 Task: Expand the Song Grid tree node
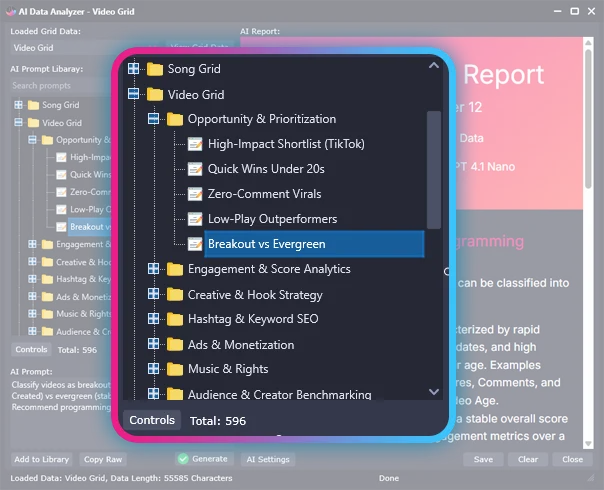tap(134, 69)
